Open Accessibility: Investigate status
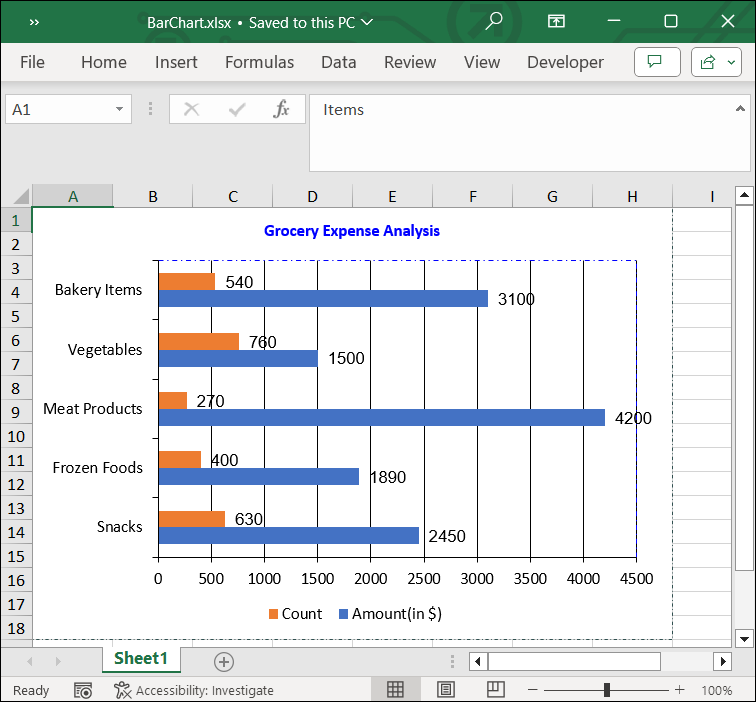This screenshot has height=702, width=756. tap(193, 690)
